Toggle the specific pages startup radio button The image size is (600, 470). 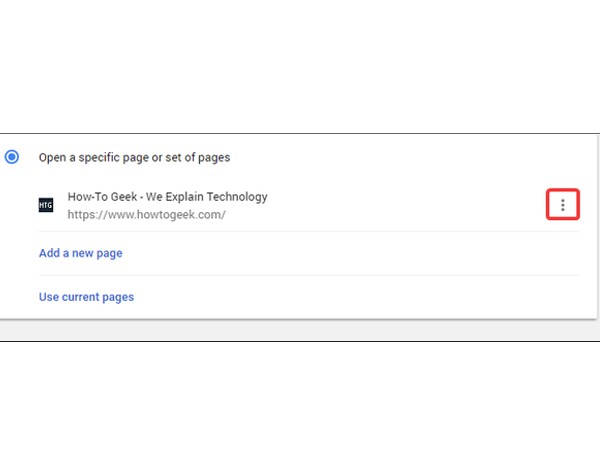[x=12, y=157]
